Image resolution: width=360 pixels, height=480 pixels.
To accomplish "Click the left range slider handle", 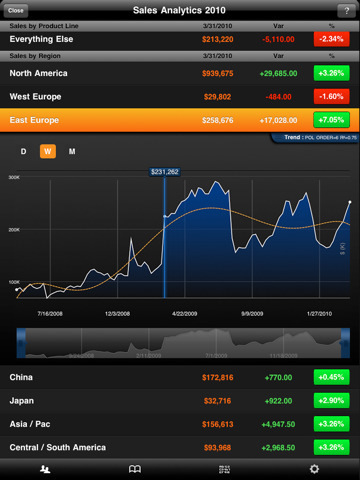I will pos(21,343).
